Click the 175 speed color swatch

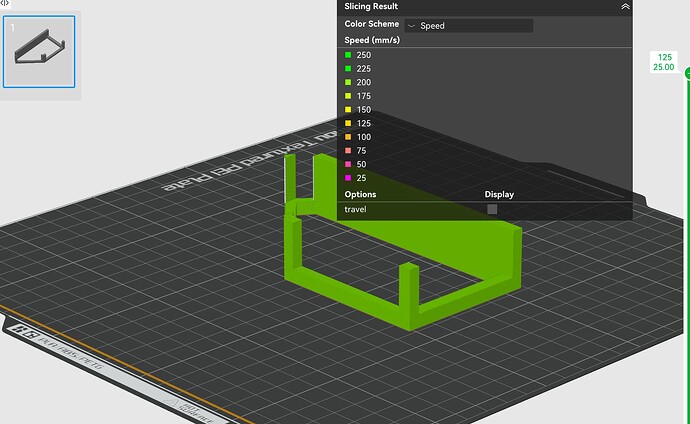tap(348, 96)
